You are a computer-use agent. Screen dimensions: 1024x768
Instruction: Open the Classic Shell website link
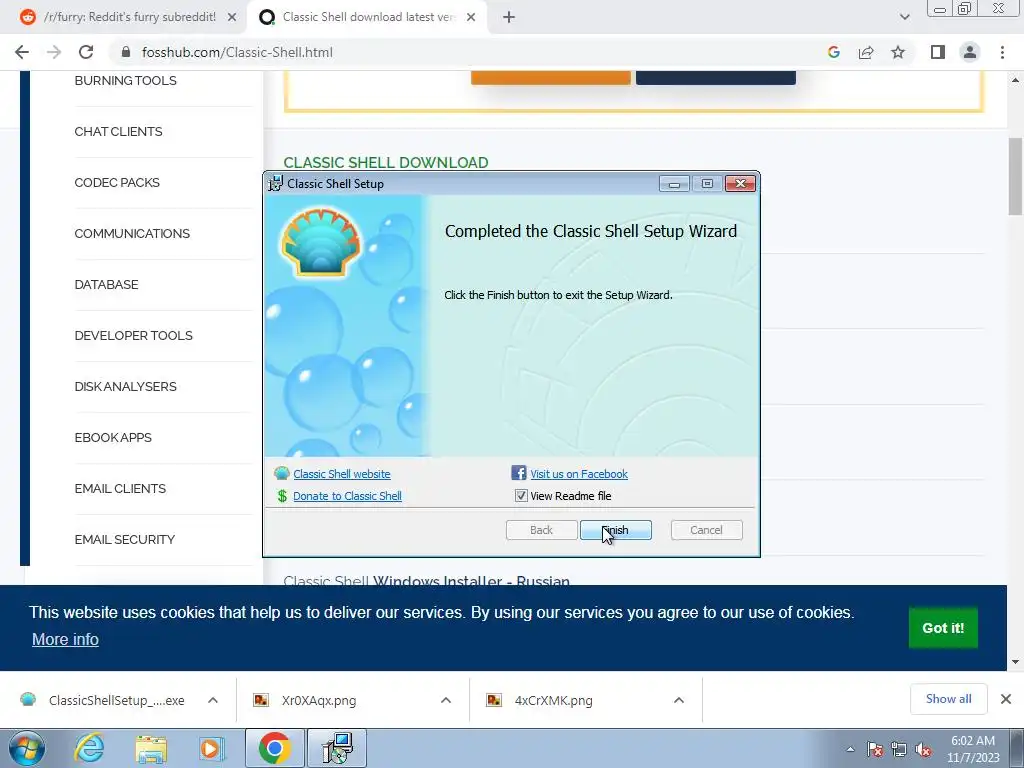[x=342, y=473]
